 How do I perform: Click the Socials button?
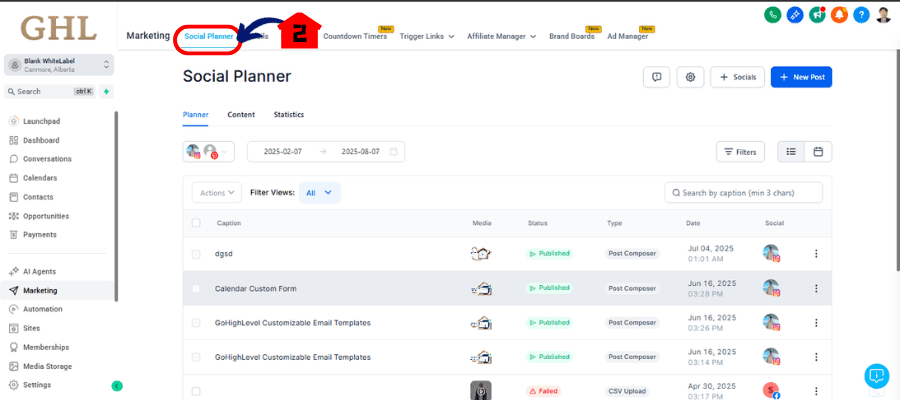coord(738,77)
